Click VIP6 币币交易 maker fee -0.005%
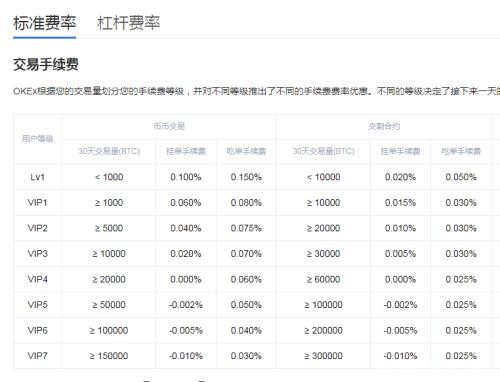 point(186,330)
